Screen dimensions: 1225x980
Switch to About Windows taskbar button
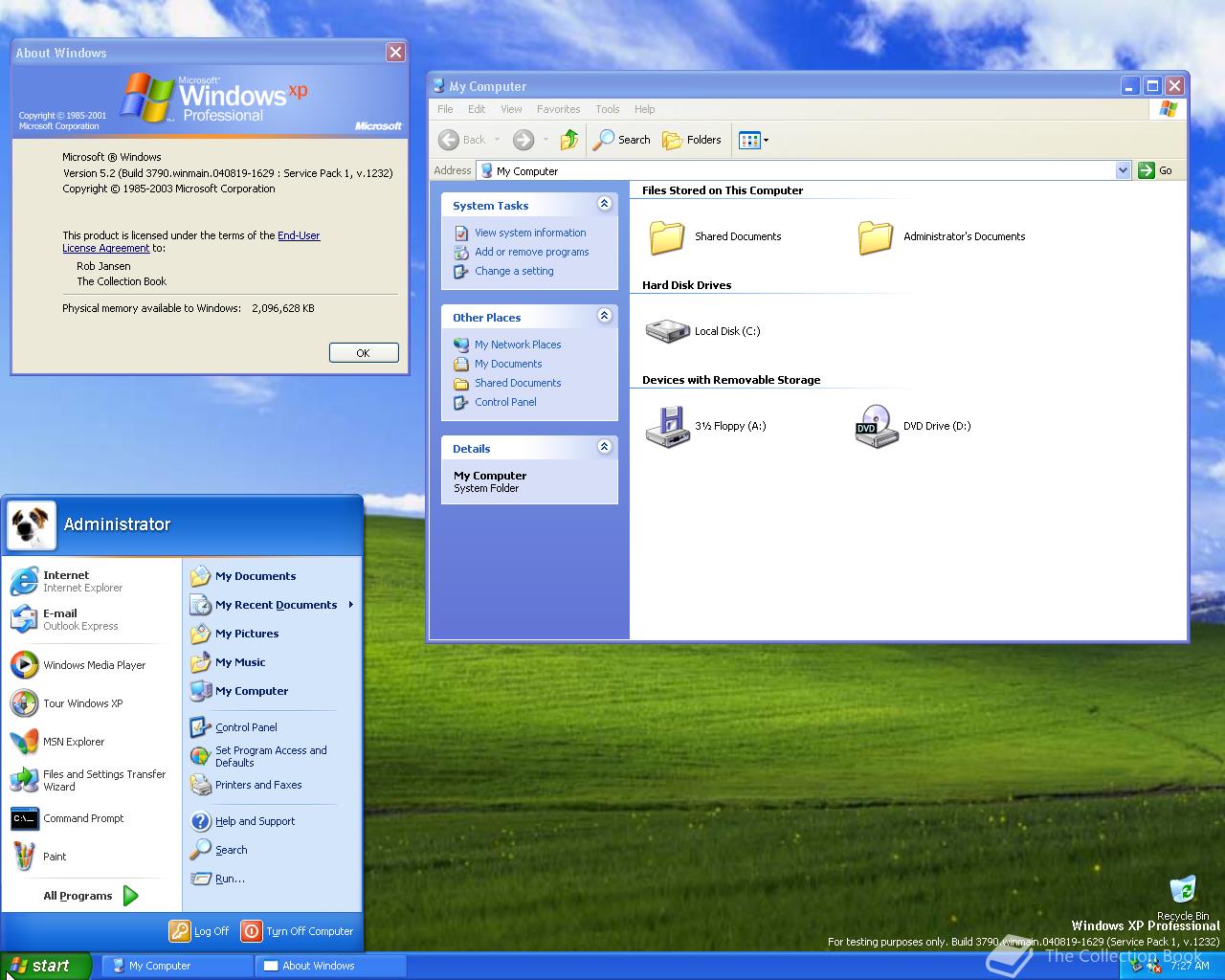[330, 966]
